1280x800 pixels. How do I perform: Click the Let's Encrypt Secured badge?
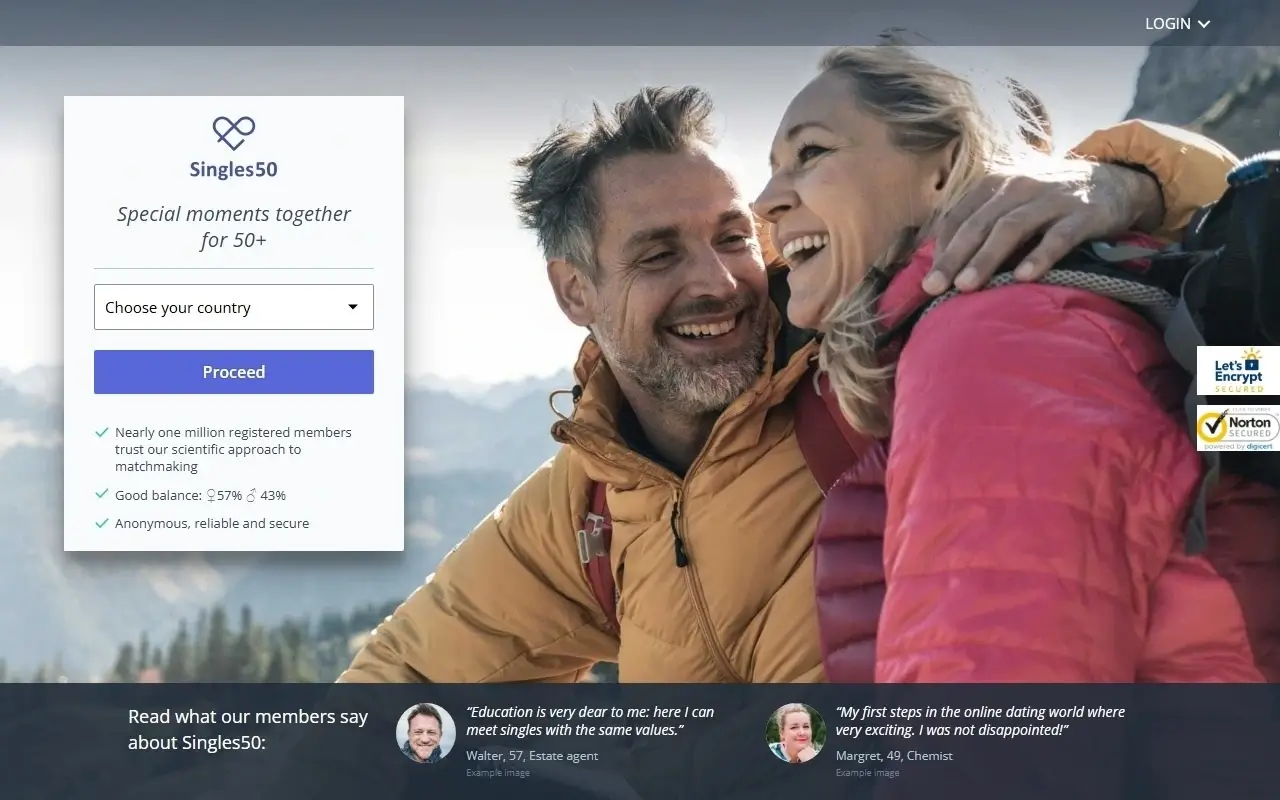pyautogui.click(x=1238, y=370)
